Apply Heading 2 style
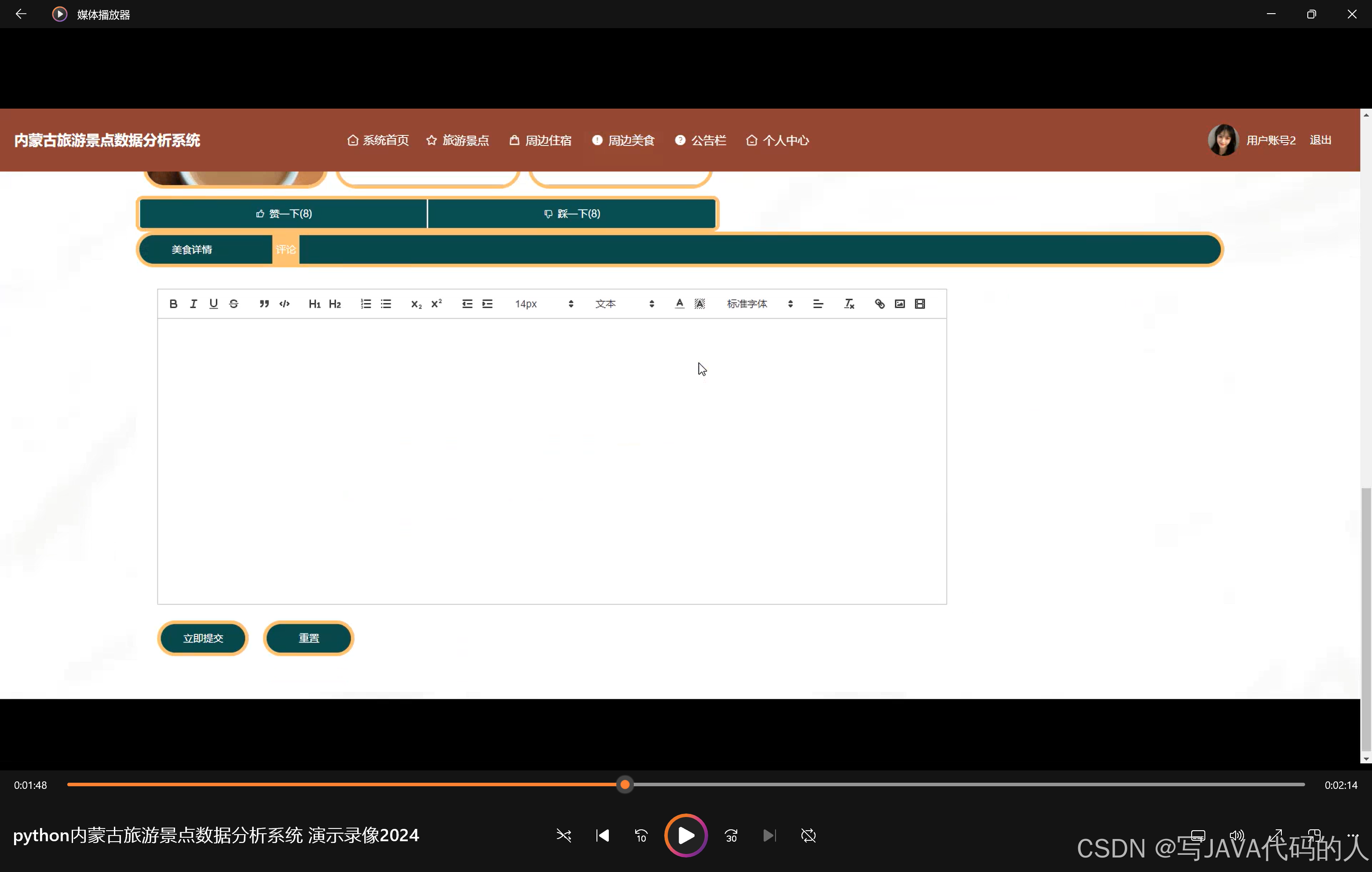Image resolution: width=1372 pixels, height=872 pixels. coord(335,303)
